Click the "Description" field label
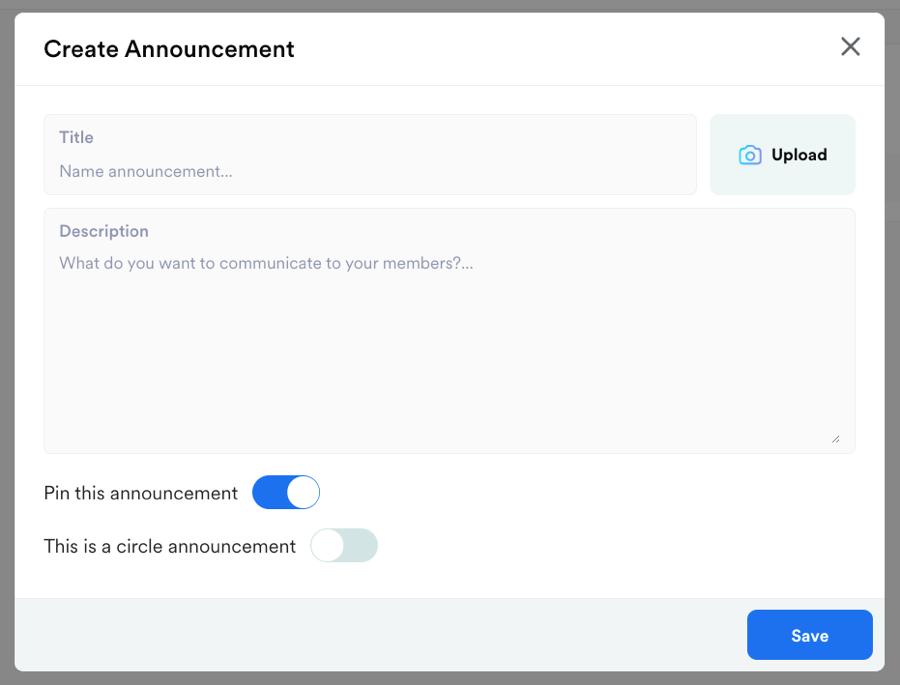The width and height of the screenshot is (900, 685). [x=104, y=231]
